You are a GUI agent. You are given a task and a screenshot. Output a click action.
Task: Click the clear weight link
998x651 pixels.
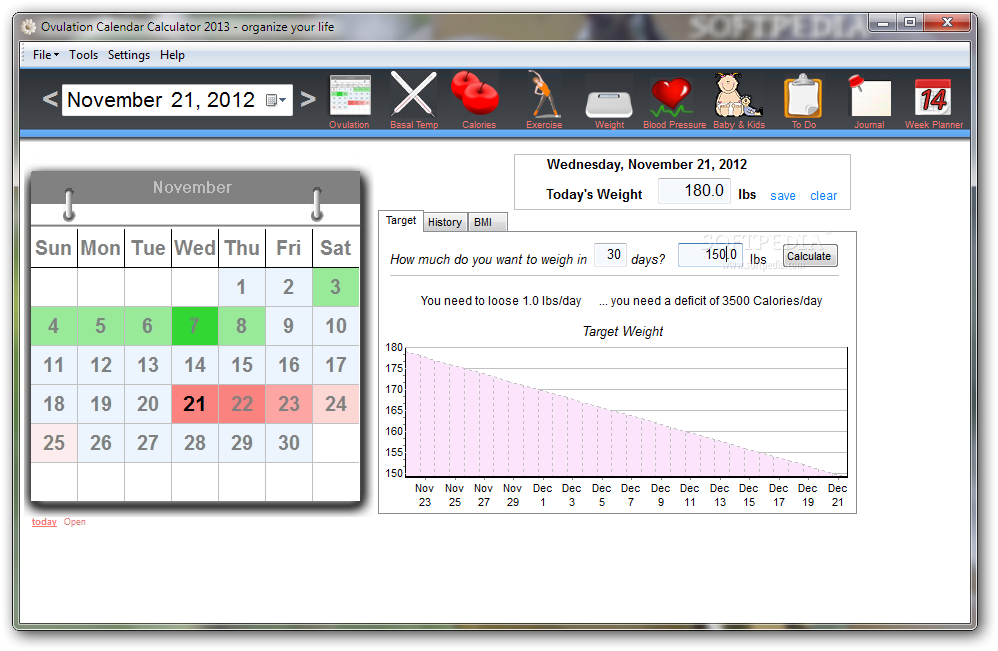(x=823, y=196)
